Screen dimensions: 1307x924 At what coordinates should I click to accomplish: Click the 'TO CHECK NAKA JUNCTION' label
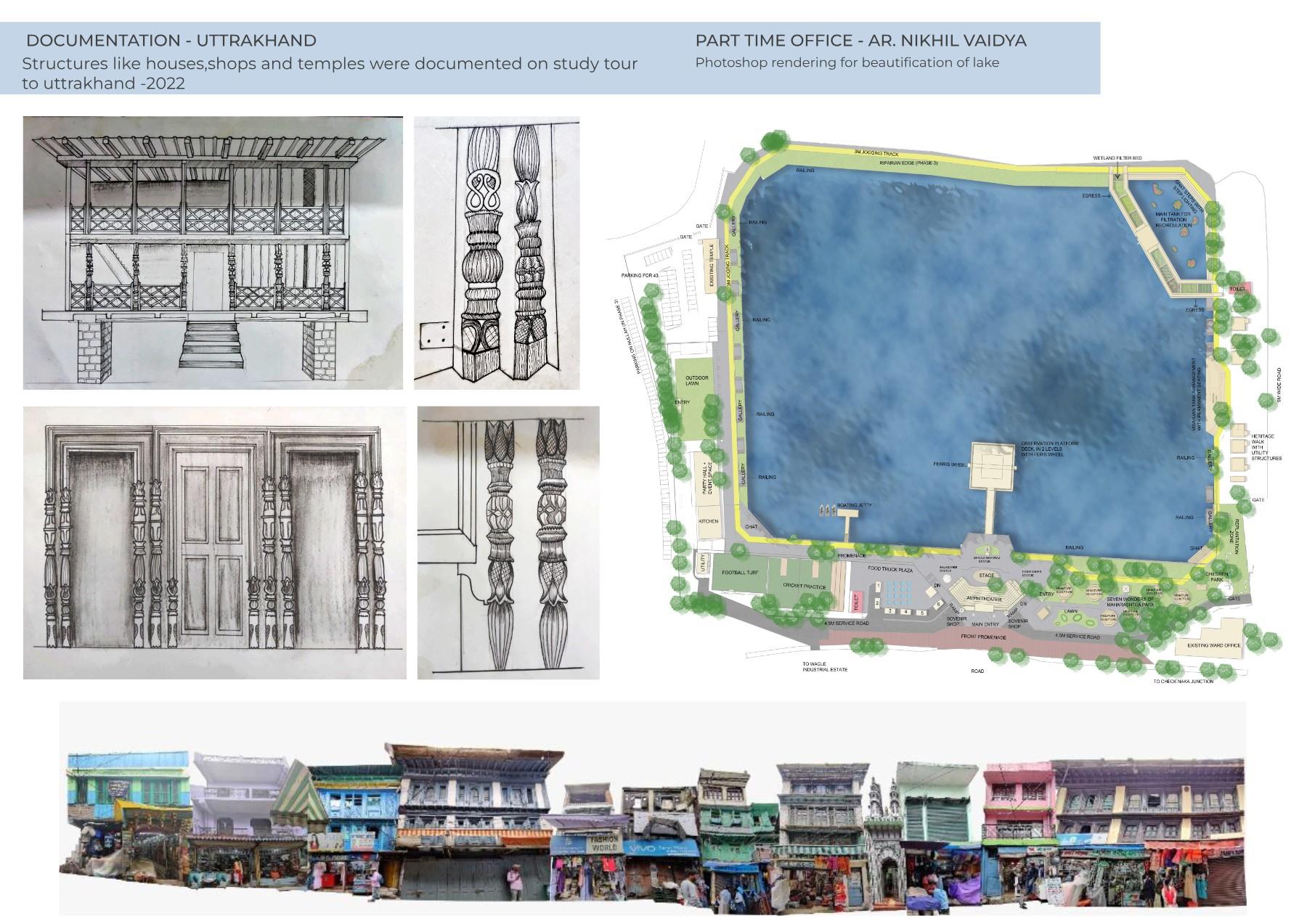(1183, 681)
